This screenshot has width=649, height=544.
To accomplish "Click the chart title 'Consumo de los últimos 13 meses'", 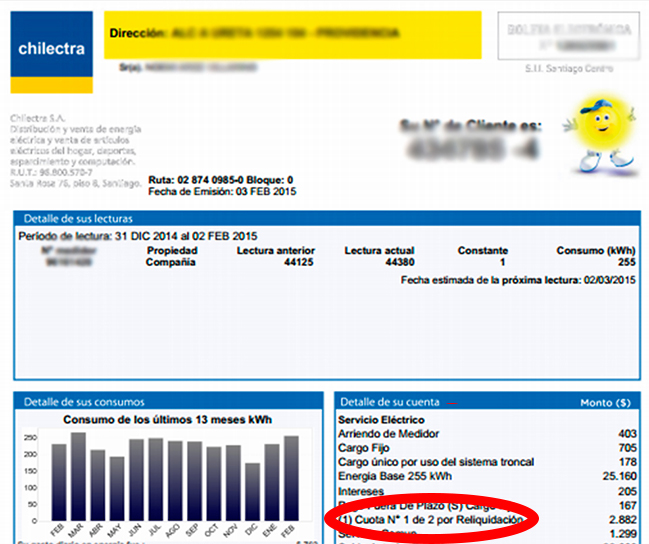I will coord(167,420).
